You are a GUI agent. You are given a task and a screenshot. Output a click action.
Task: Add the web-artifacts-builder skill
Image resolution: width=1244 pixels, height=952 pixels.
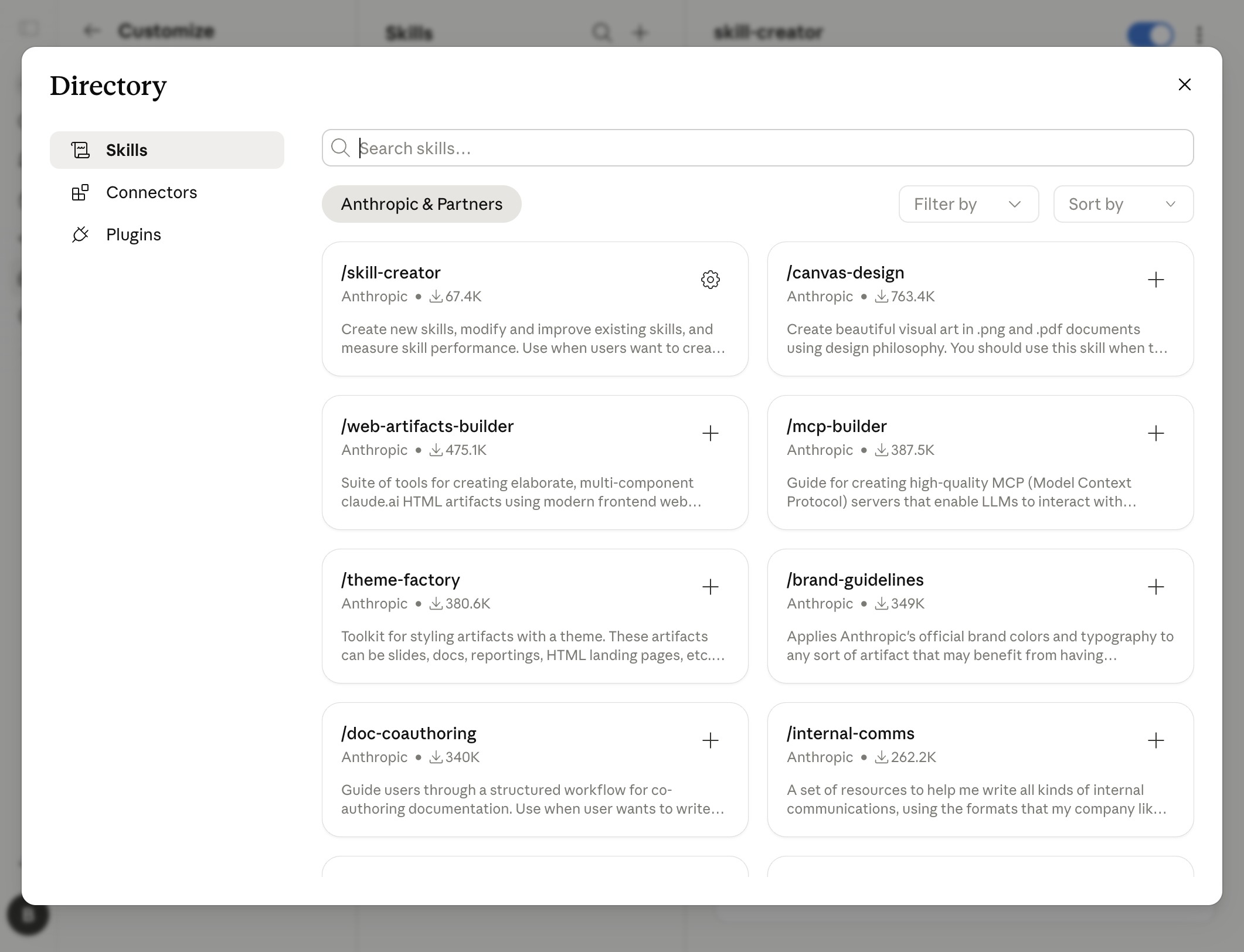point(710,433)
